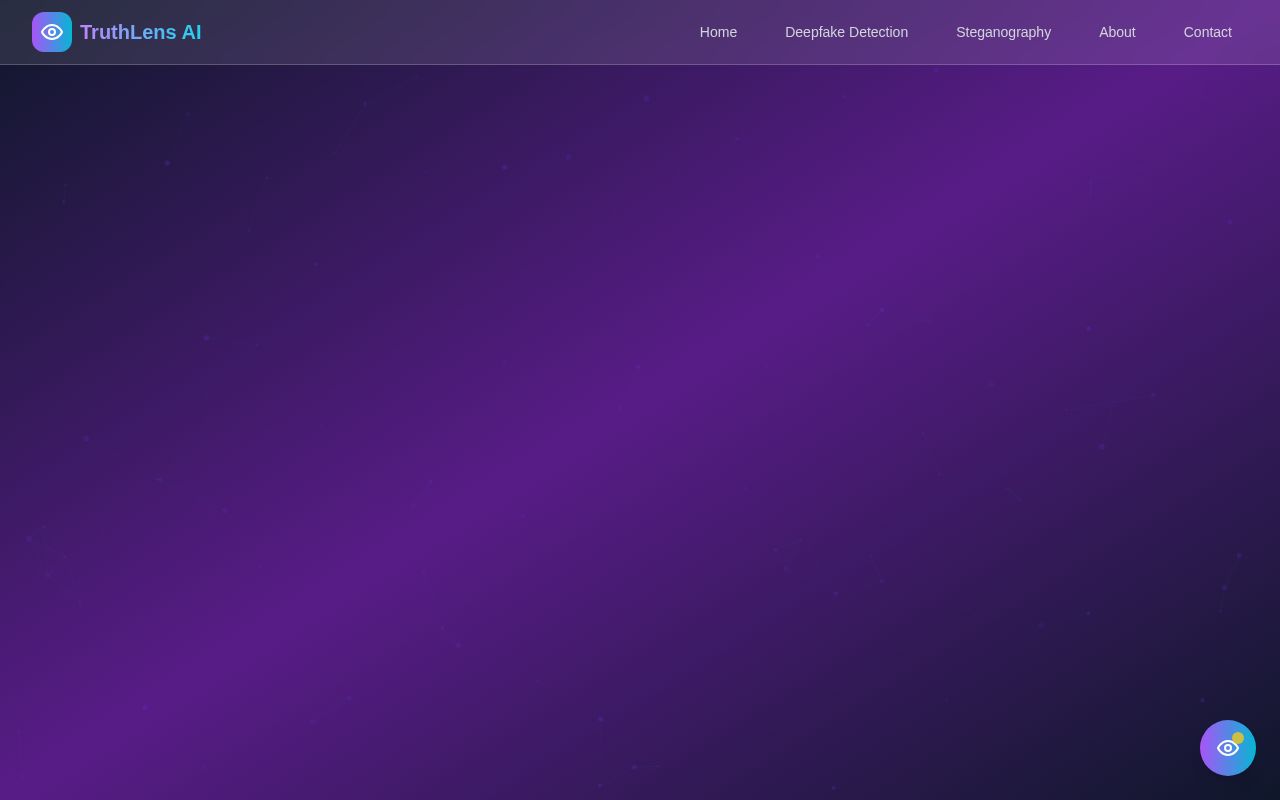Go to the Home page
The height and width of the screenshot is (800, 1280).
(718, 32)
